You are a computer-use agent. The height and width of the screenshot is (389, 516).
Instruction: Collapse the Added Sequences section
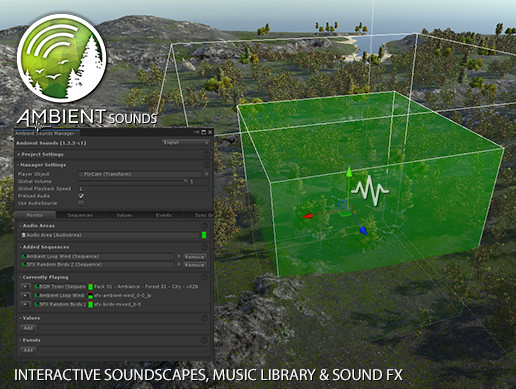click(x=44, y=247)
